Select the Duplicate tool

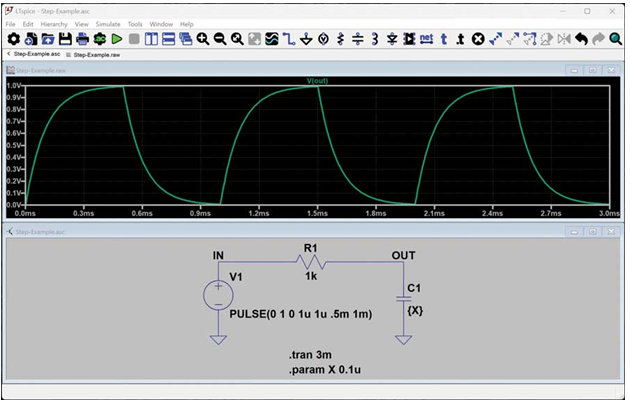[496, 39]
